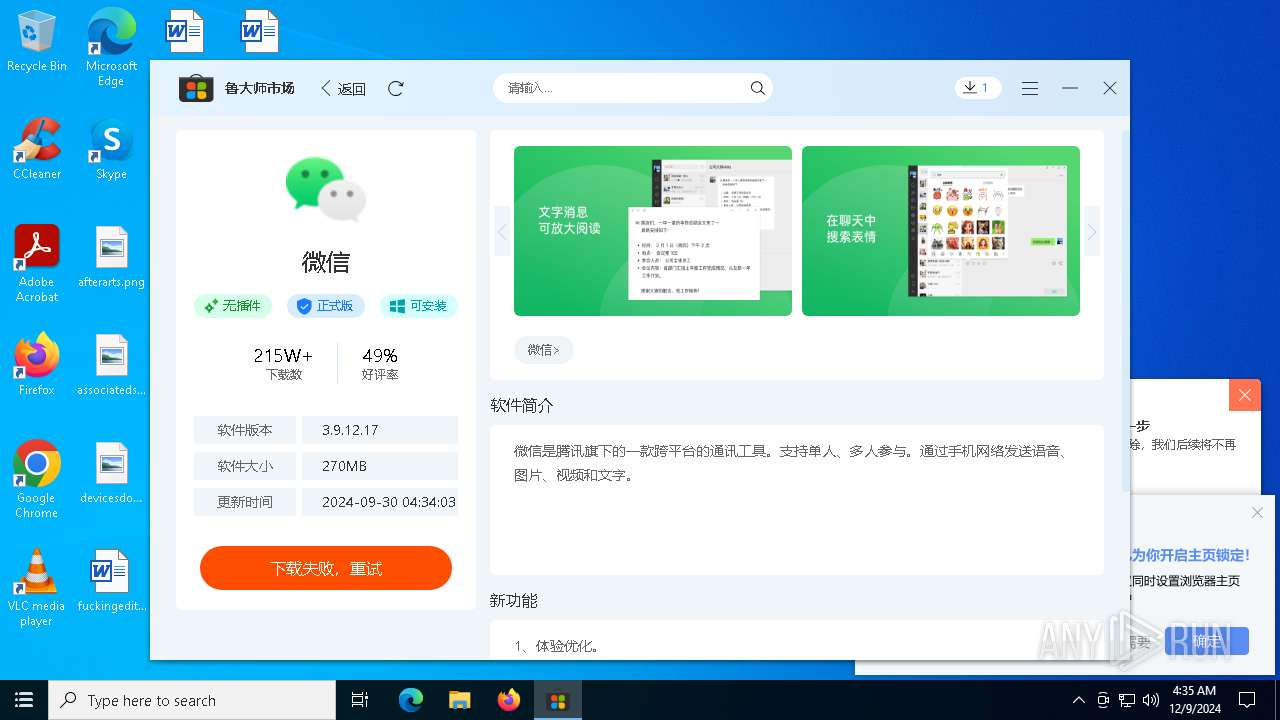Open the notification center icon
1280x720 pixels.
(x=1247, y=700)
